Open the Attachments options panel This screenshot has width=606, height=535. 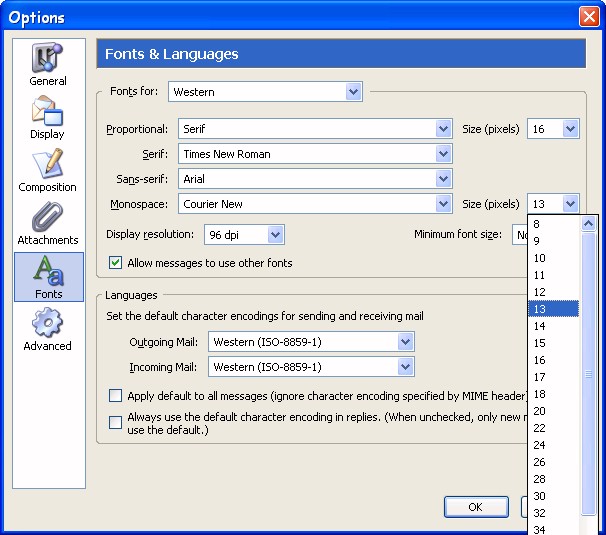(x=48, y=223)
